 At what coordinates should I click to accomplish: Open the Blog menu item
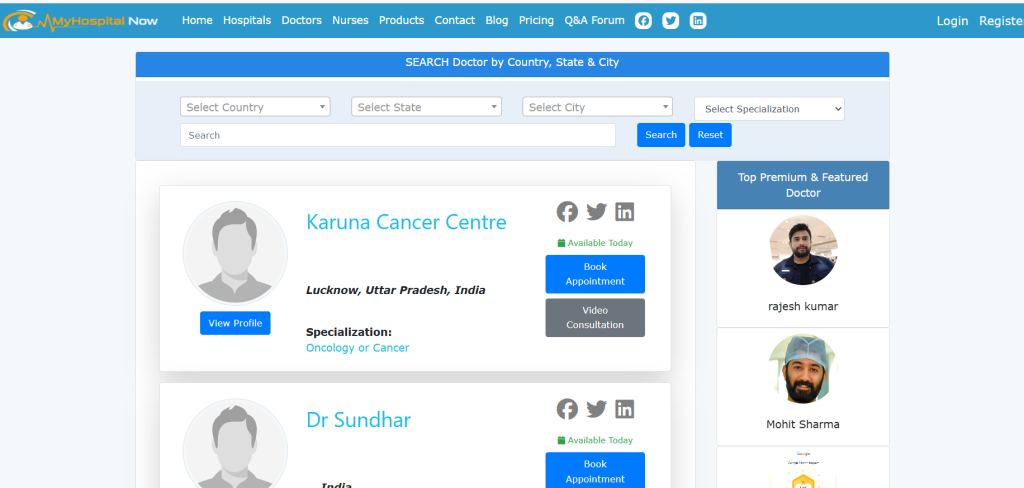point(497,20)
